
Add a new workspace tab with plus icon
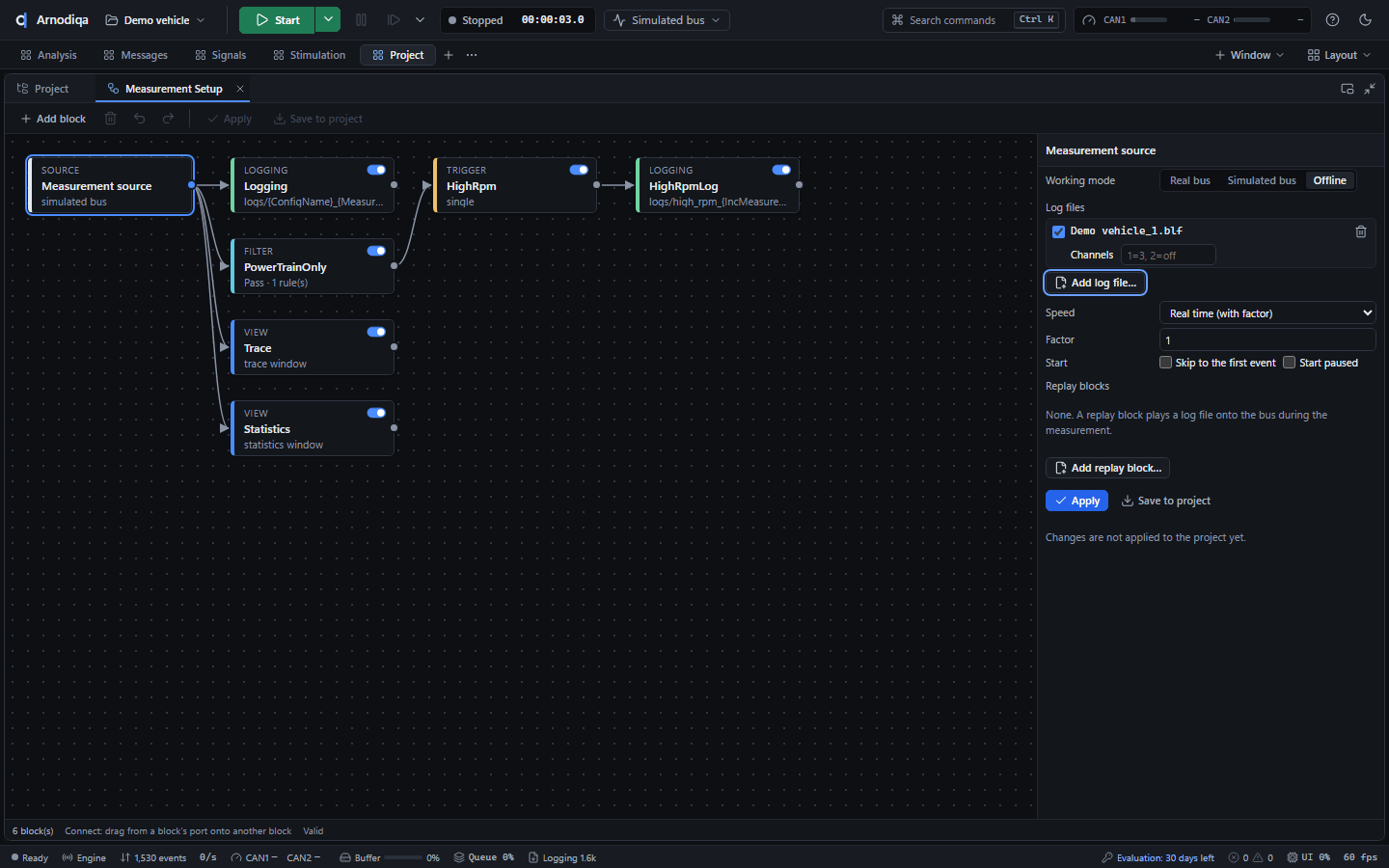(449, 55)
